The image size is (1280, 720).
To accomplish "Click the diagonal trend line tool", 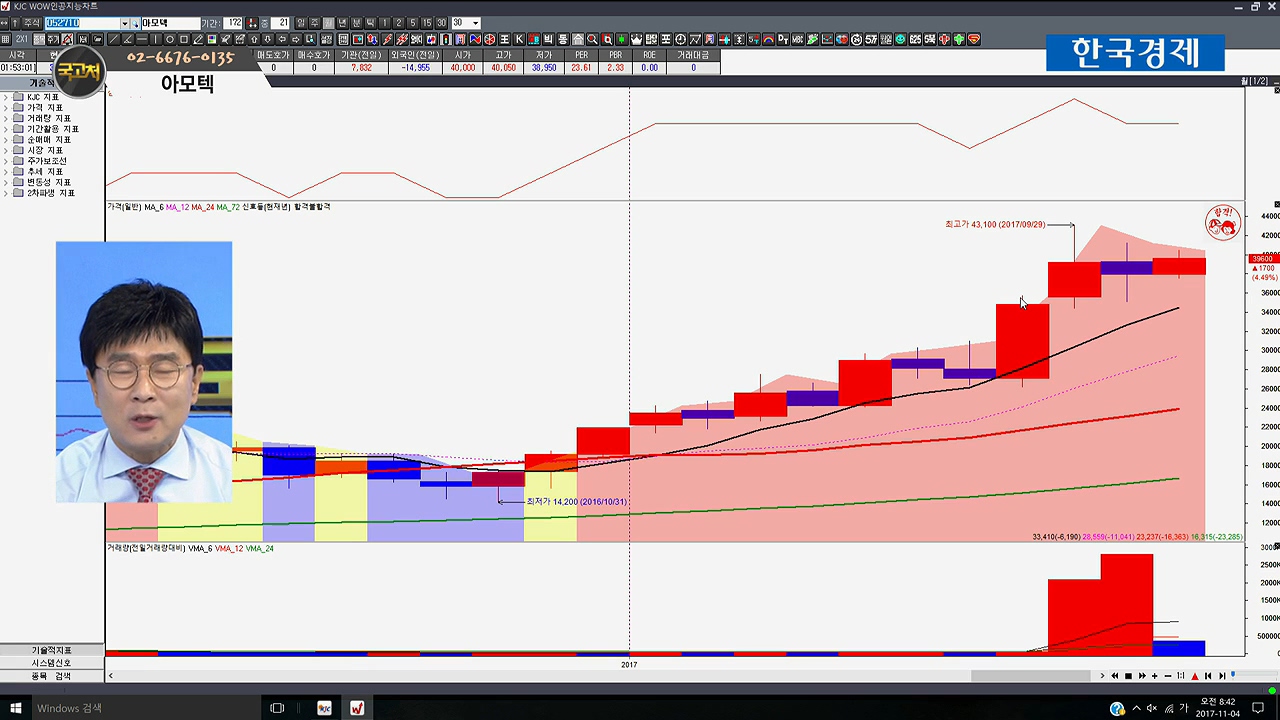I will point(113,40).
